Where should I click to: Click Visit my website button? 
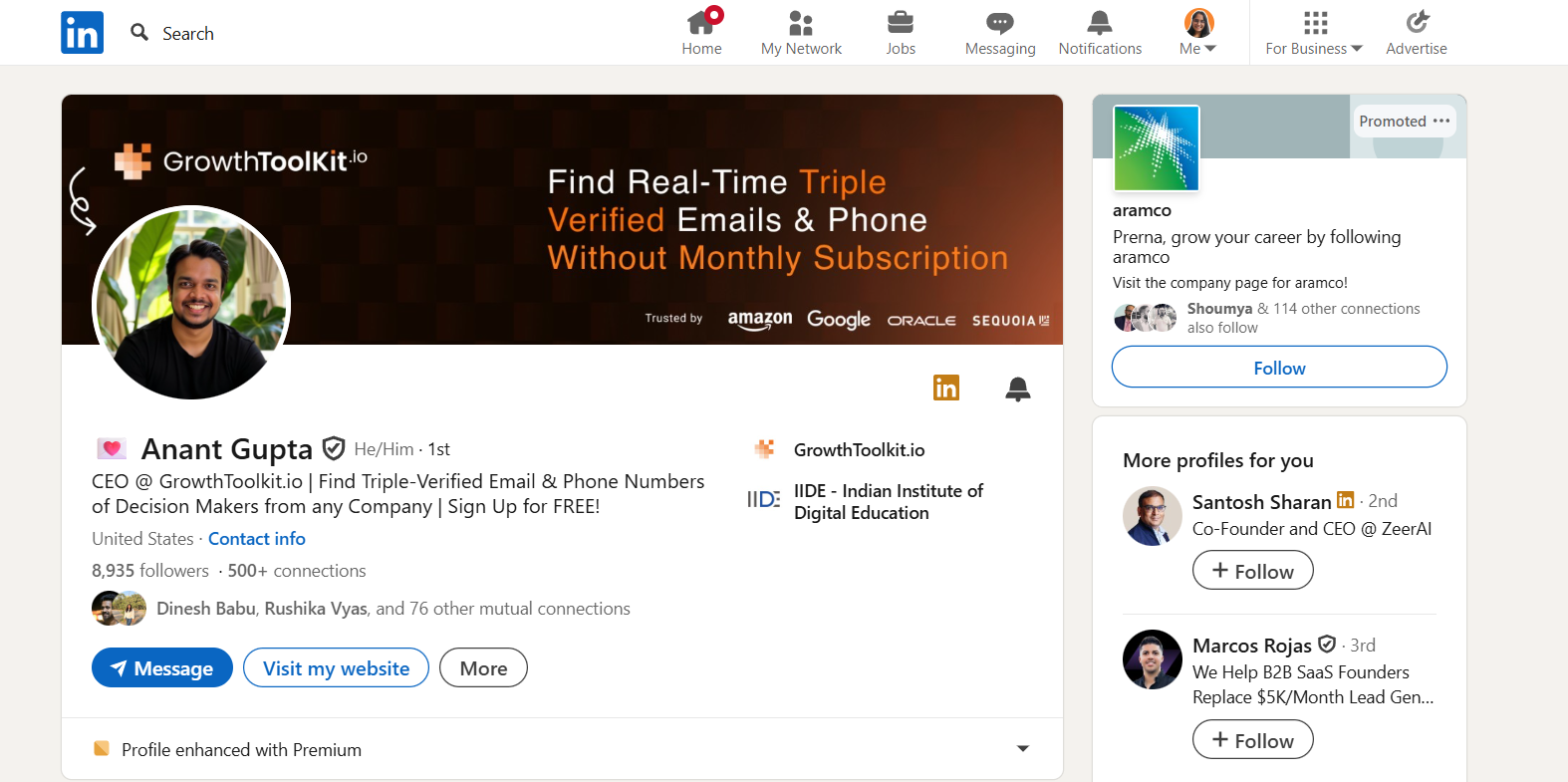[336, 667]
